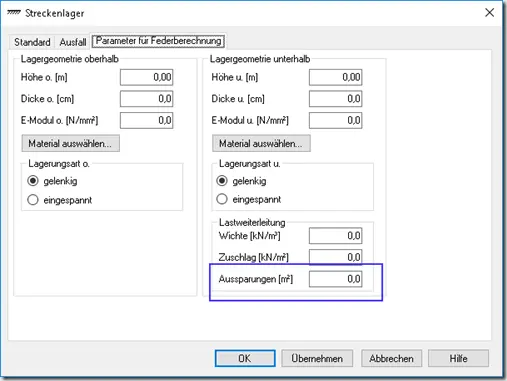Click the Höhe u. [m] label
Viewport: 507px width, 381px height.
pyautogui.click(x=235, y=77)
